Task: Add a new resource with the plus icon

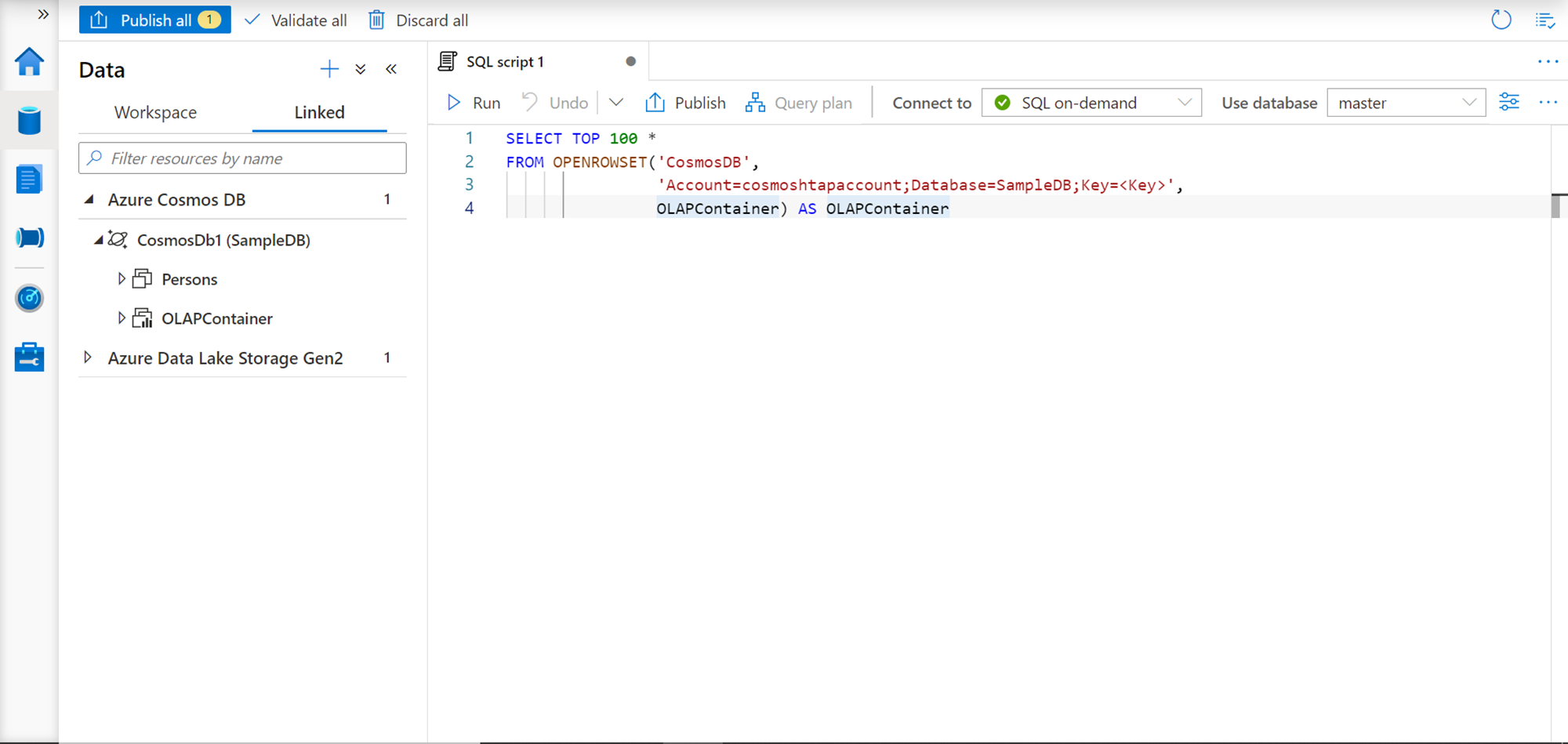Action: (329, 69)
